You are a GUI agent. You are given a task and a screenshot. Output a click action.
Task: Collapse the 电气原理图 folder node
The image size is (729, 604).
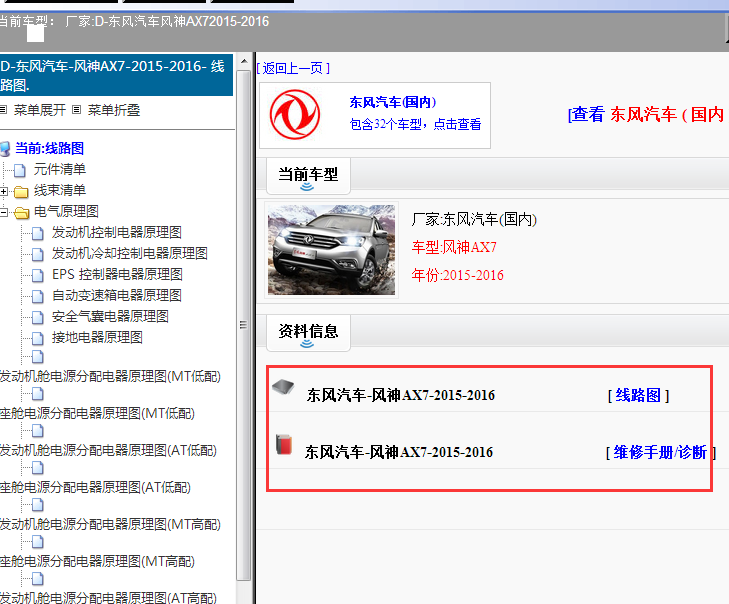(4, 212)
